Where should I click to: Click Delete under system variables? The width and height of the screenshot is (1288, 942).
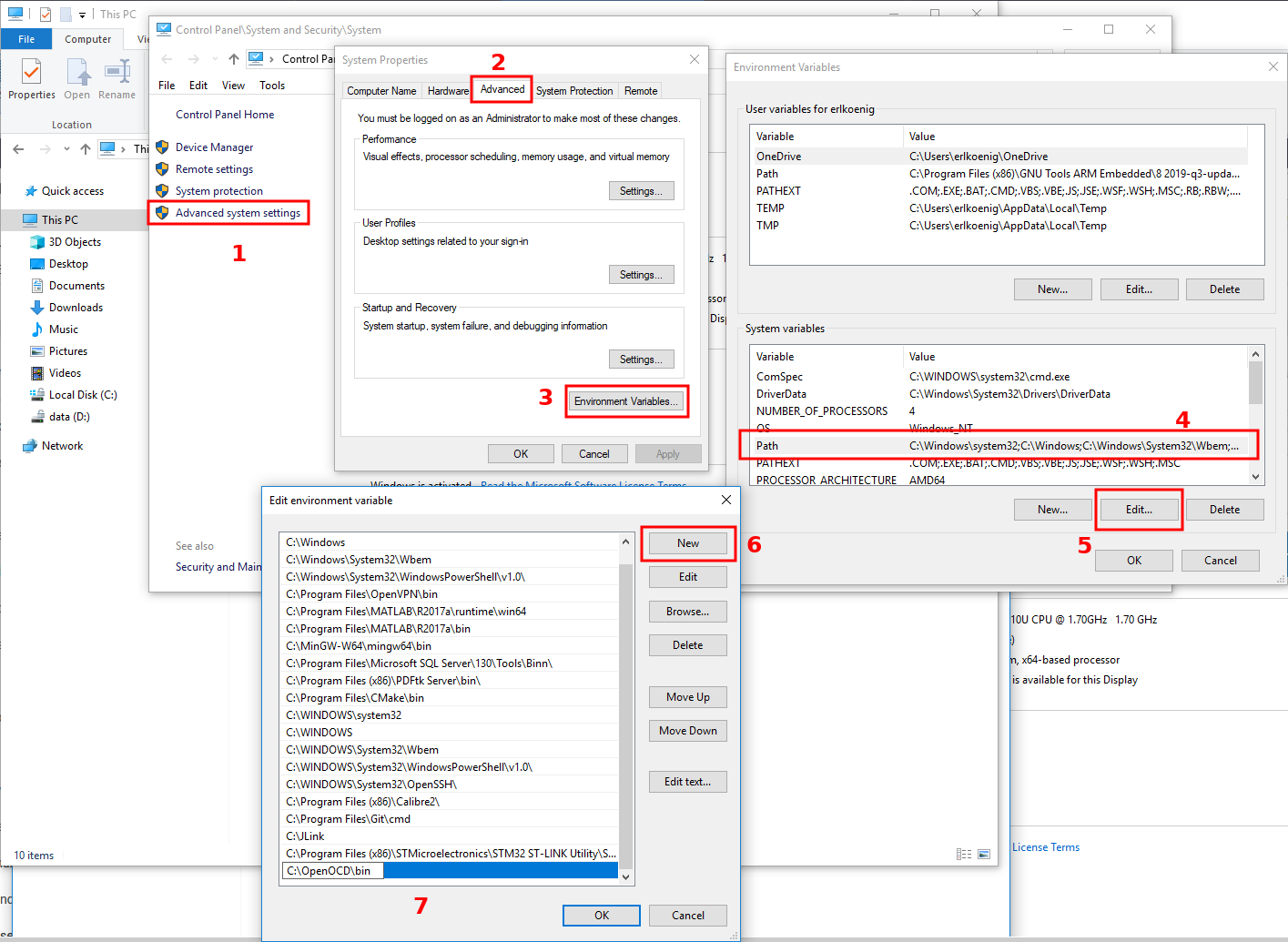pos(1225,510)
